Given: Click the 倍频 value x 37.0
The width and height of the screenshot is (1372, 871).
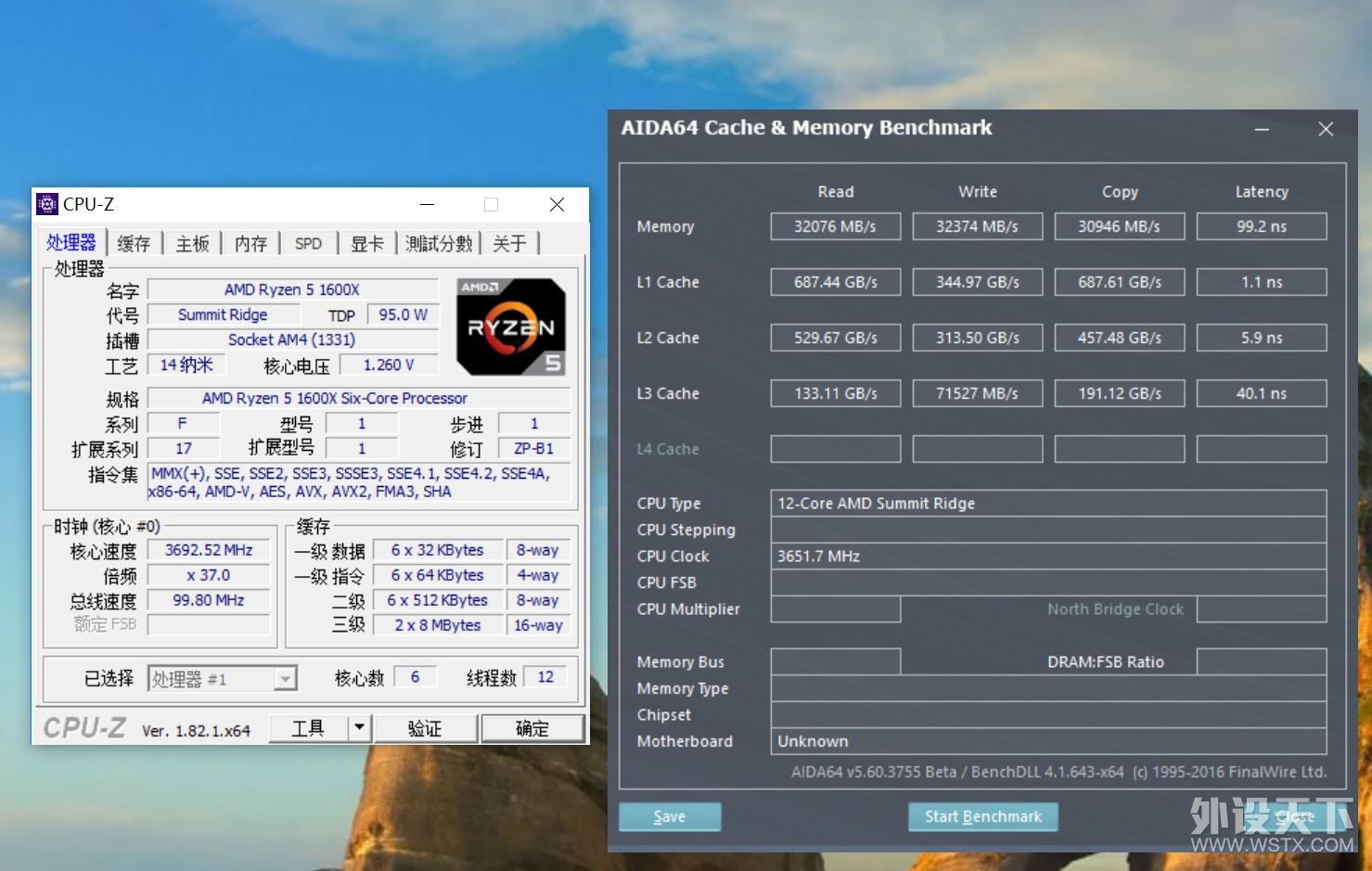Looking at the screenshot, I should 209,575.
